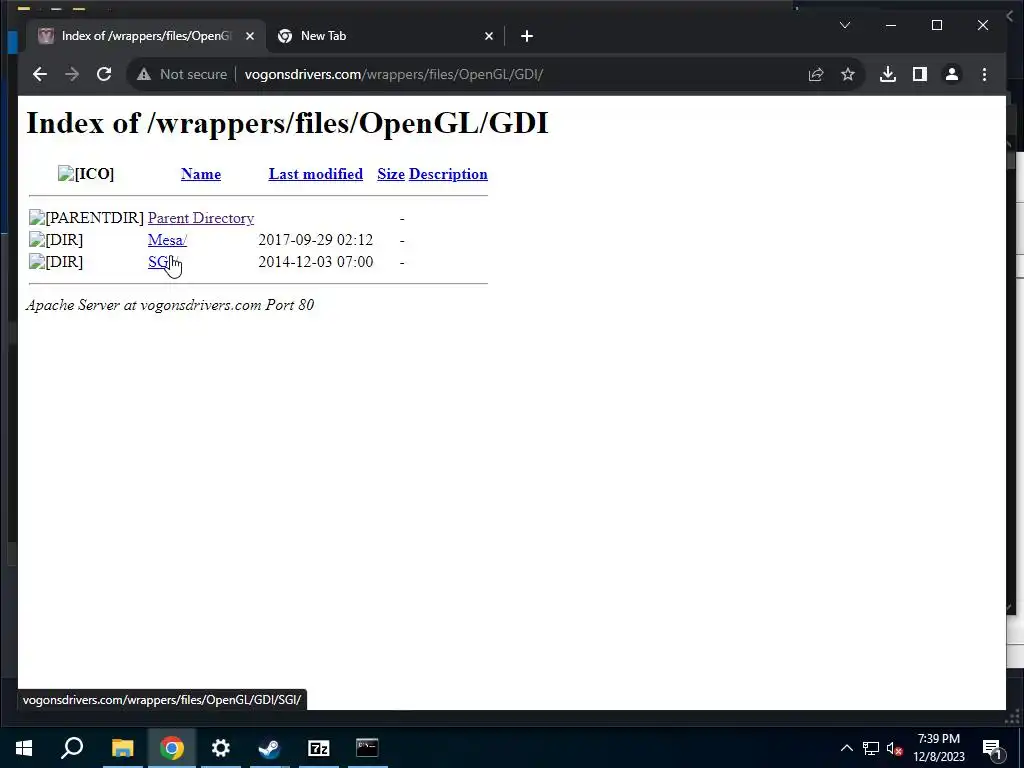Image resolution: width=1024 pixels, height=768 pixels.
Task: Open Chrome downloads icon
Action: pyautogui.click(x=888, y=74)
